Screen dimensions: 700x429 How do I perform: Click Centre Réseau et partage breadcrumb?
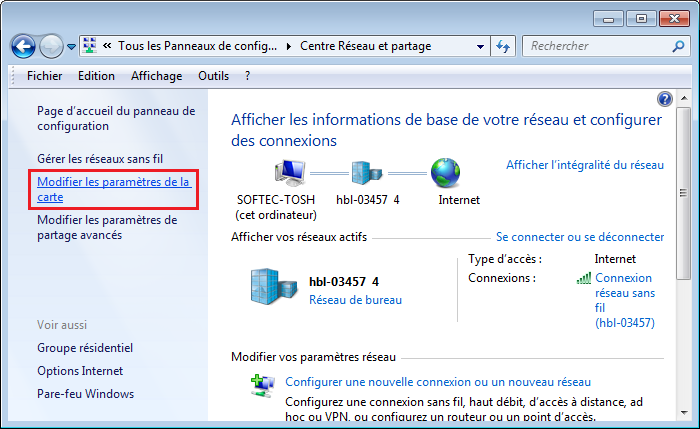pos(366,46)
